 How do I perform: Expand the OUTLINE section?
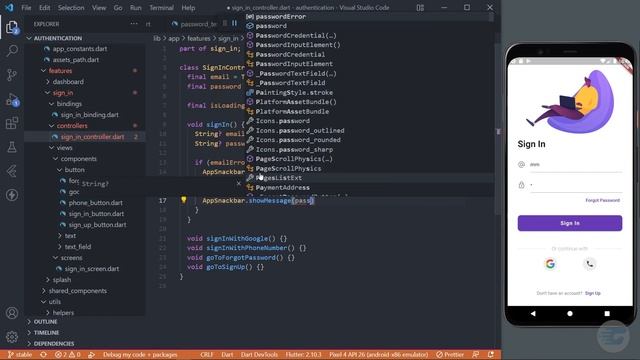coord(45,322)
